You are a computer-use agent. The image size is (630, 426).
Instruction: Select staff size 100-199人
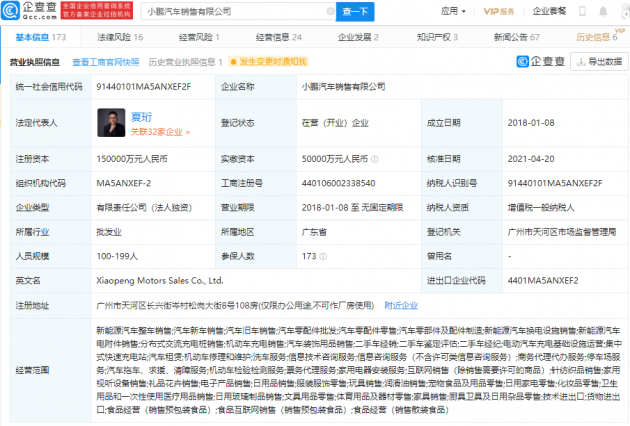[x=117, y=256]
